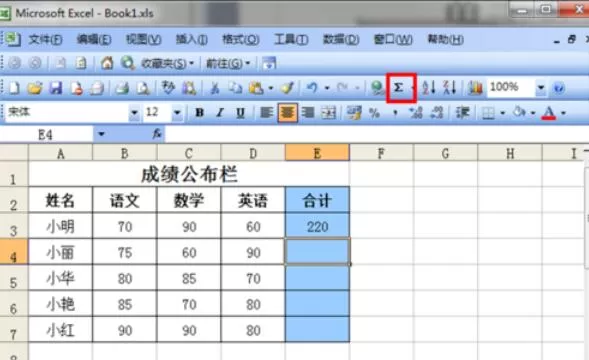This screenshot has height=360, width=589.
Task: Decrease decimal places
Action: [437, 112]
